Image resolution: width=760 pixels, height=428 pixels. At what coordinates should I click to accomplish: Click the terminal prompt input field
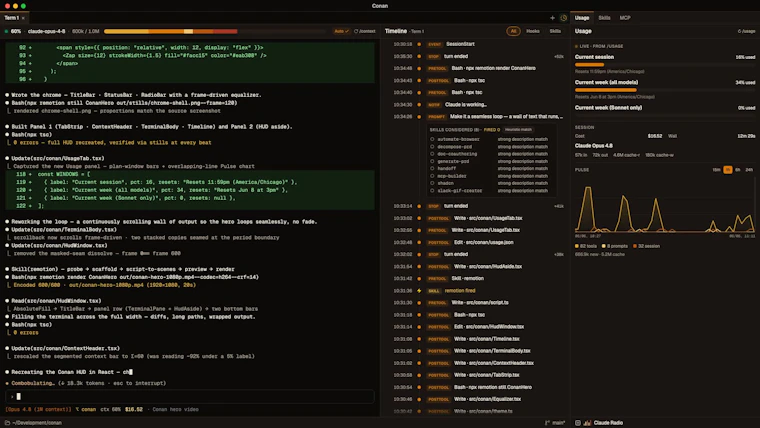click(190, 396)
